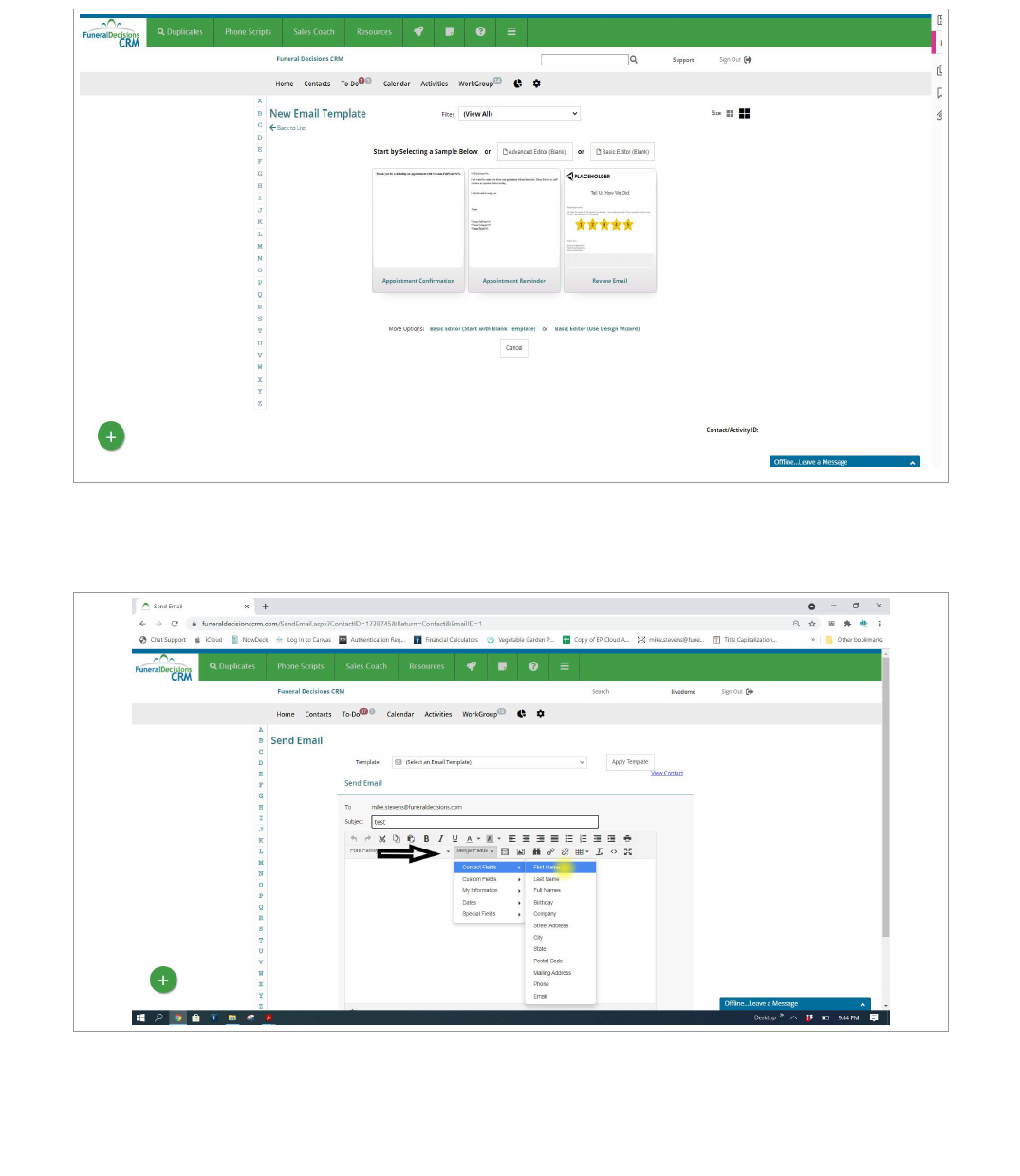This screenshot has width=1020, height=1176.
Task: Click the Cut scissors icon in the editor
Action: pos(382,839)
